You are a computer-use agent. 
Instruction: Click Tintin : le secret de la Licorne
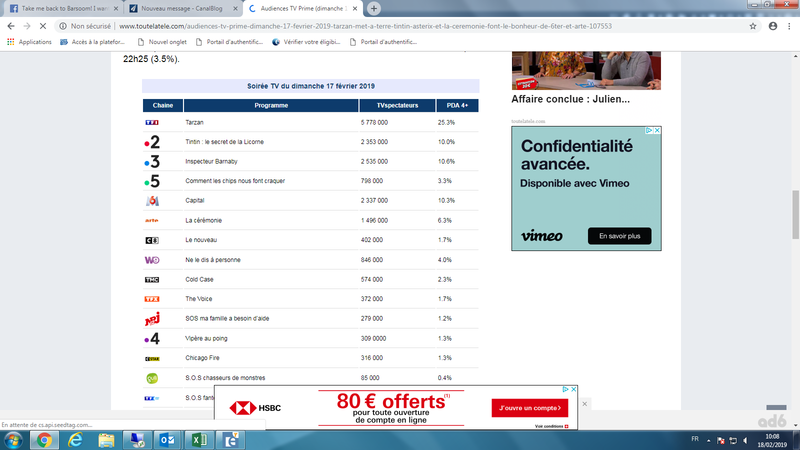pyautogui.click(x=224, y=142)
